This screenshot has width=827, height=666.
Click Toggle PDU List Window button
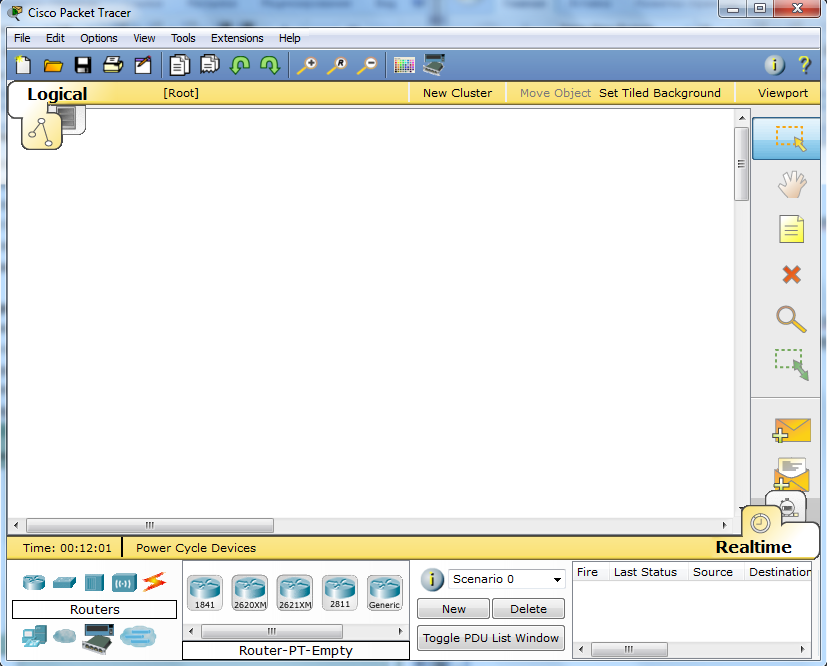(491, 638)
